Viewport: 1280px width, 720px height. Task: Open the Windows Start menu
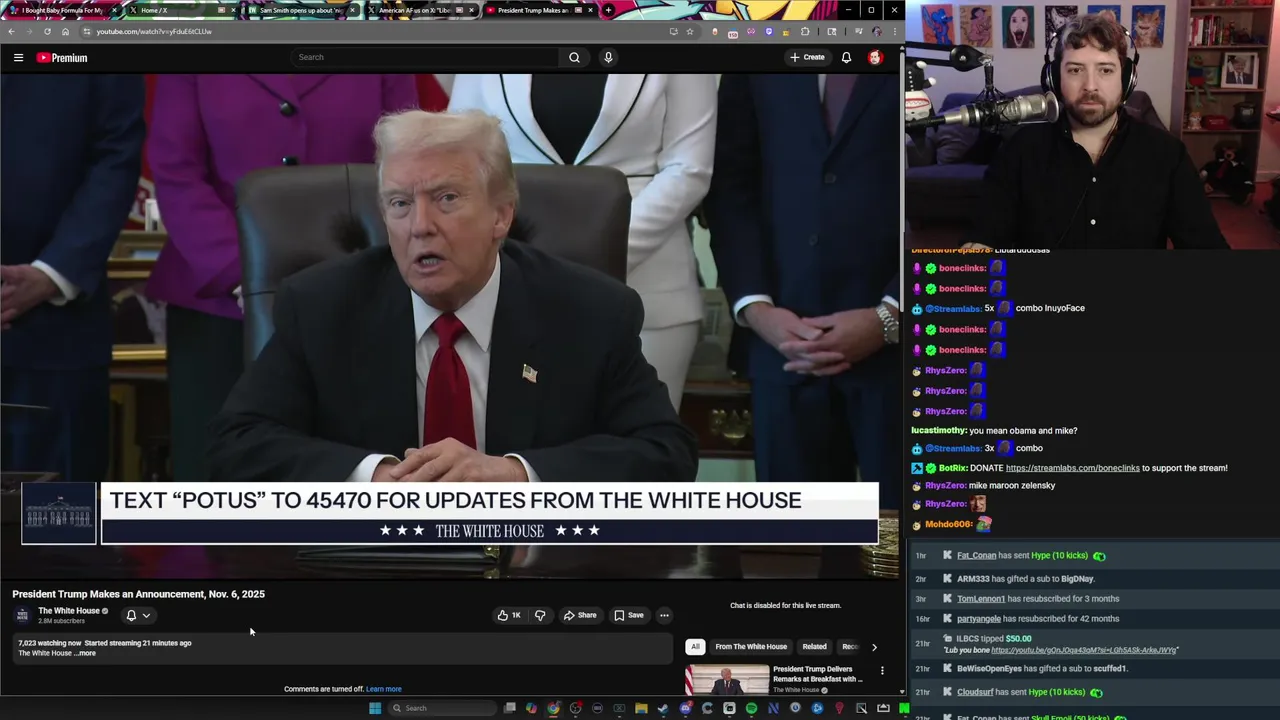[x=375, y=708]
